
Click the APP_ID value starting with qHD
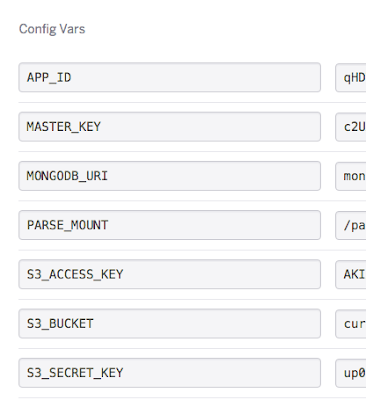(351, 77)
